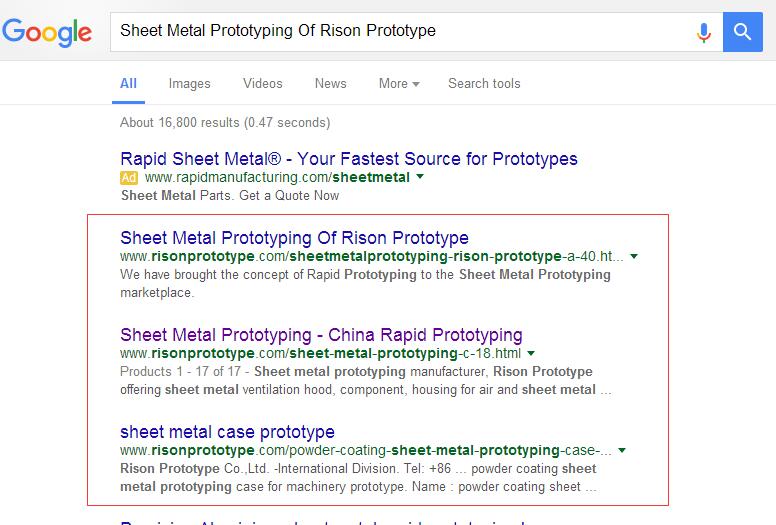This screenshot has height=525, width=776.
Task: Start voice search with microphone icon
Action: point(704,32)
